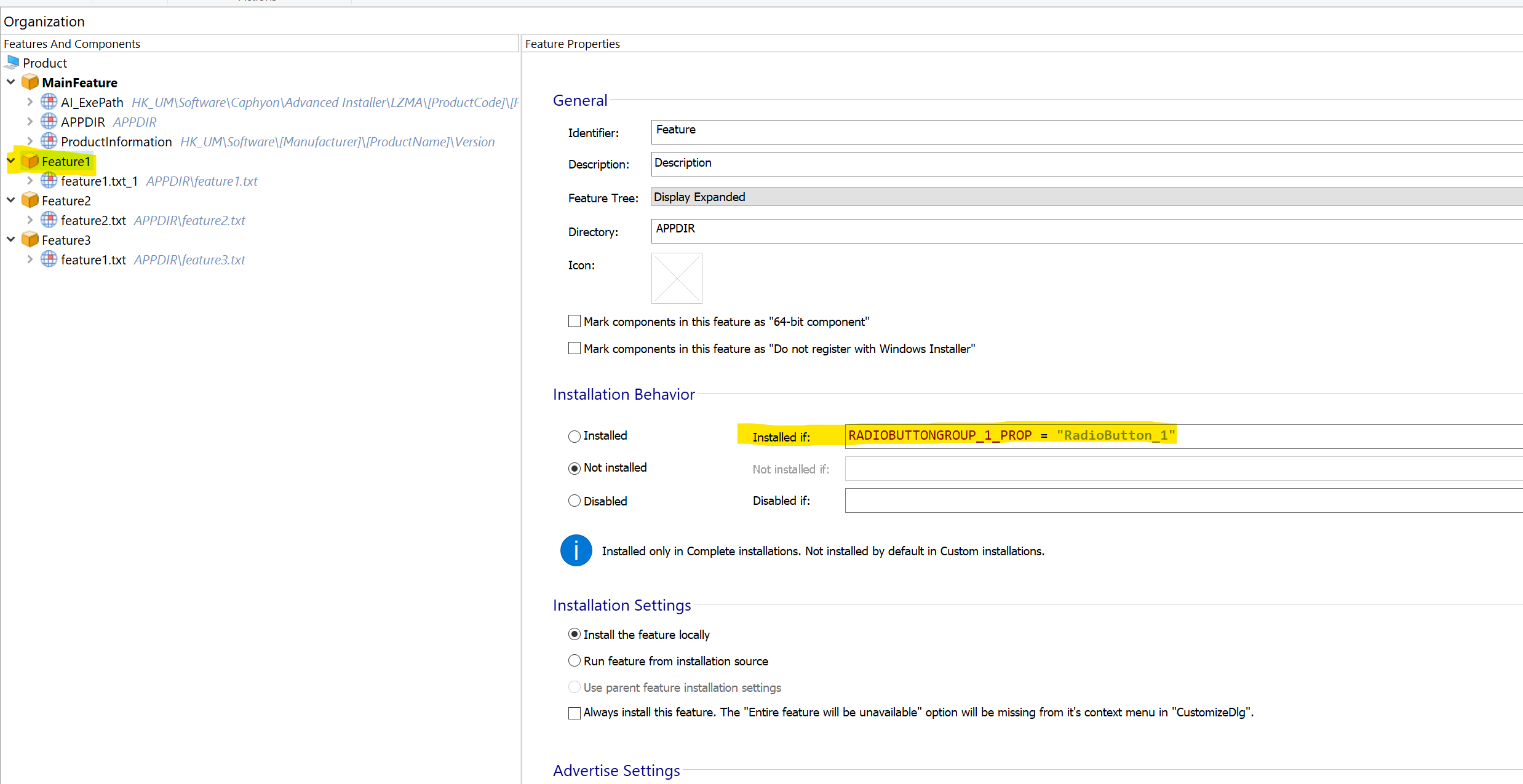Click the ProductInformation component icon
1523x784 pixels.
point(49,141)
